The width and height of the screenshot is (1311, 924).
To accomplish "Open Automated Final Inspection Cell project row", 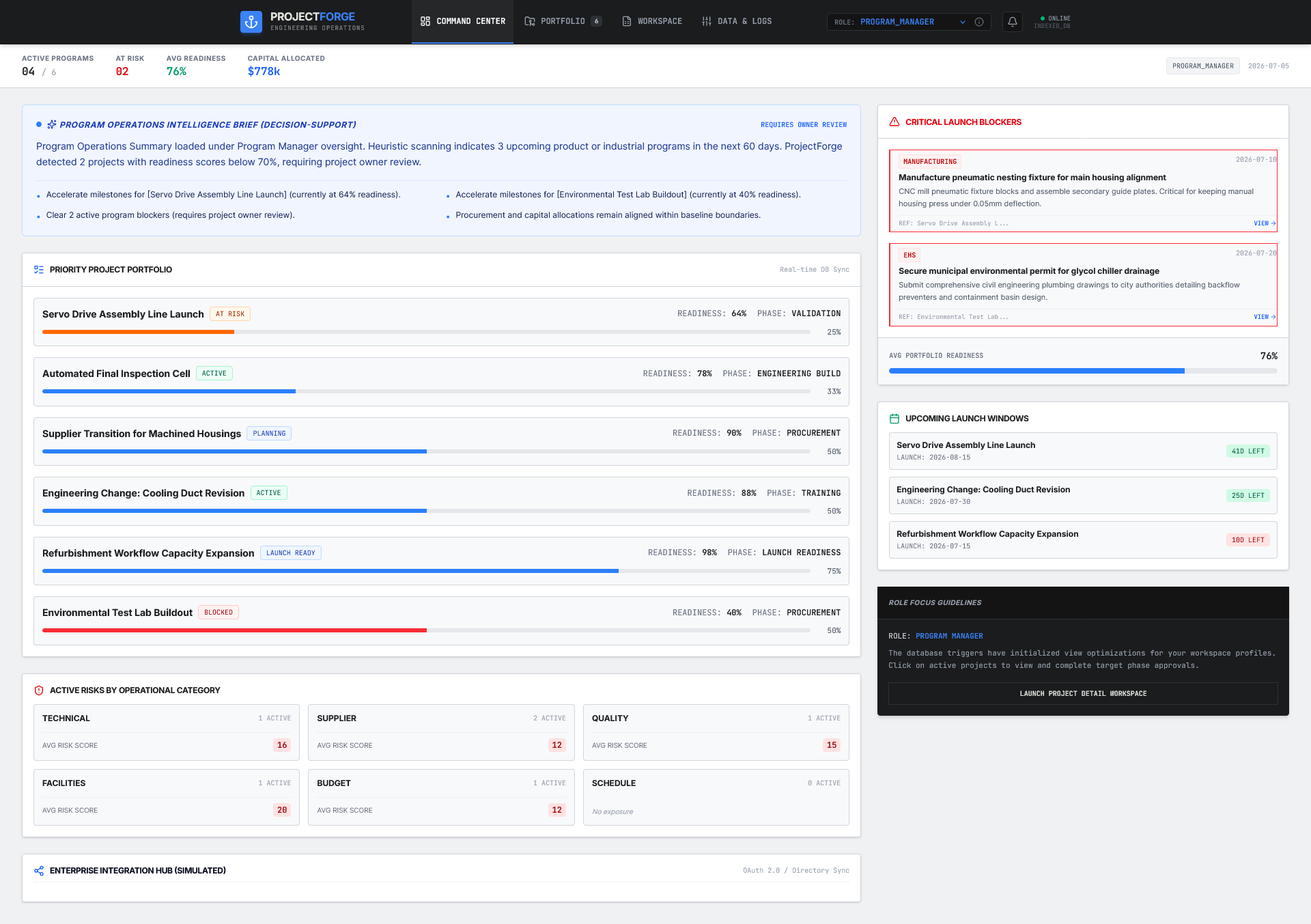I will point(441,382).
